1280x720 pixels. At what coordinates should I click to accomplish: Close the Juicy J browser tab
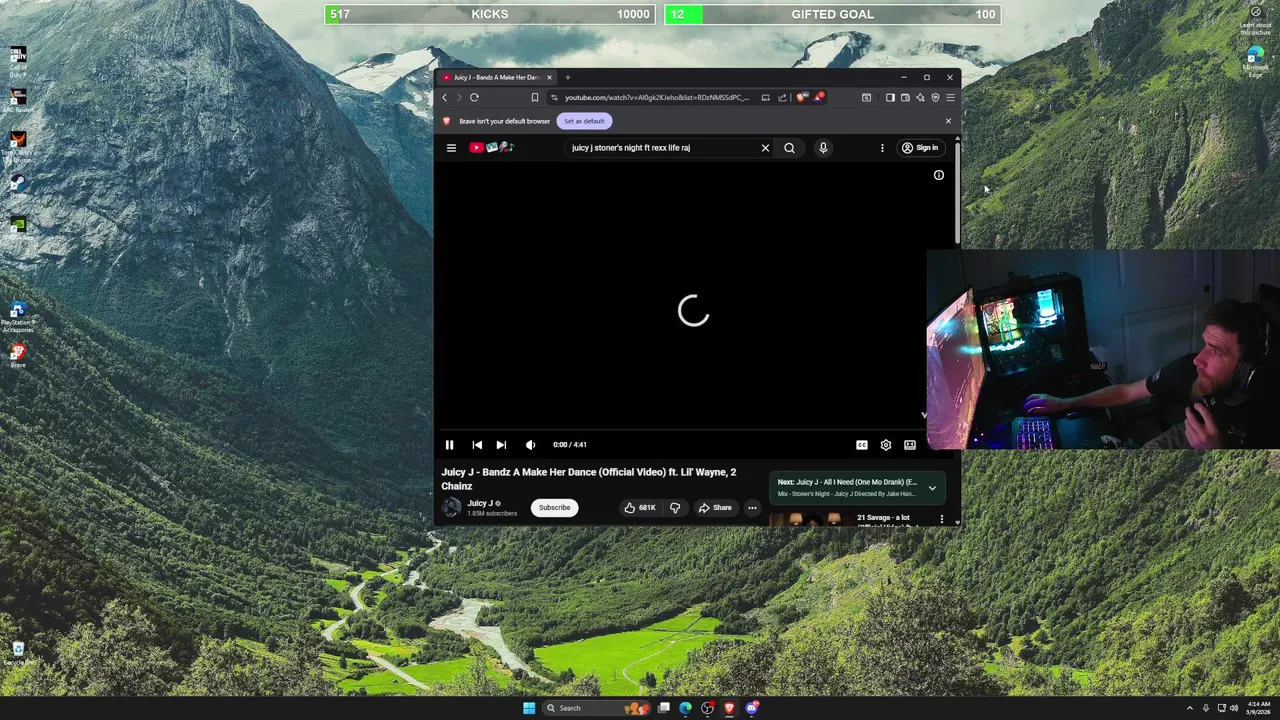coord(549,77)
